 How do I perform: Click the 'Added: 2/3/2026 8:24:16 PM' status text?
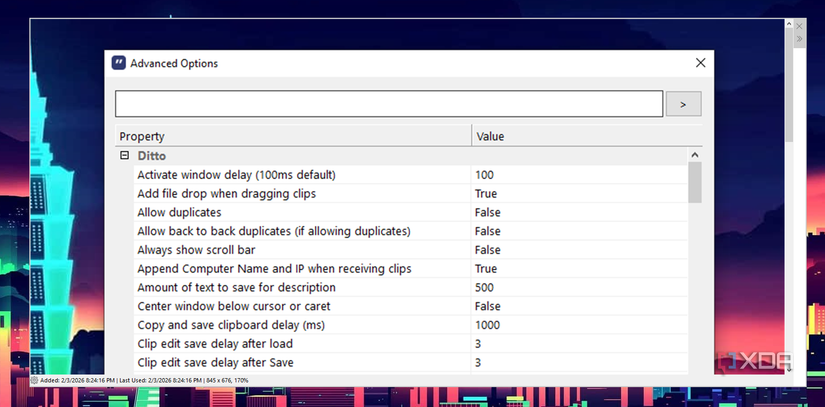point(78,380)
